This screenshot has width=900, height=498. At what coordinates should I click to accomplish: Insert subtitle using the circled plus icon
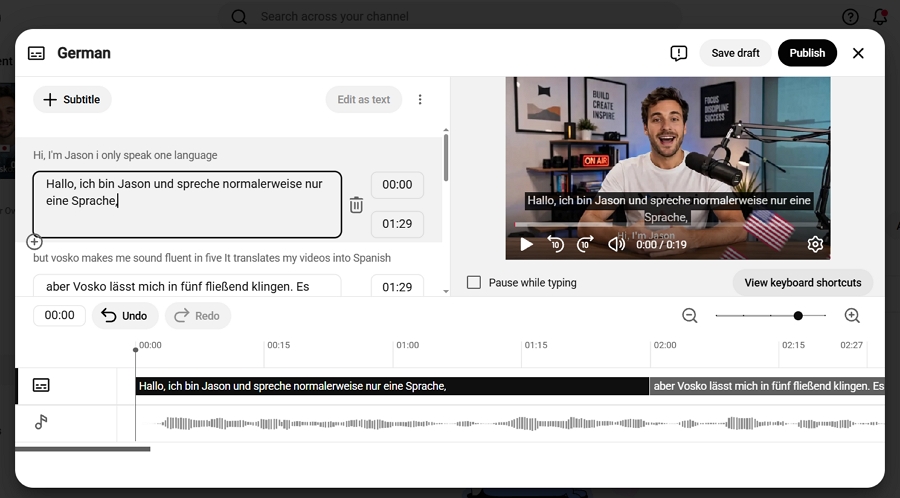tap(34, 242)
